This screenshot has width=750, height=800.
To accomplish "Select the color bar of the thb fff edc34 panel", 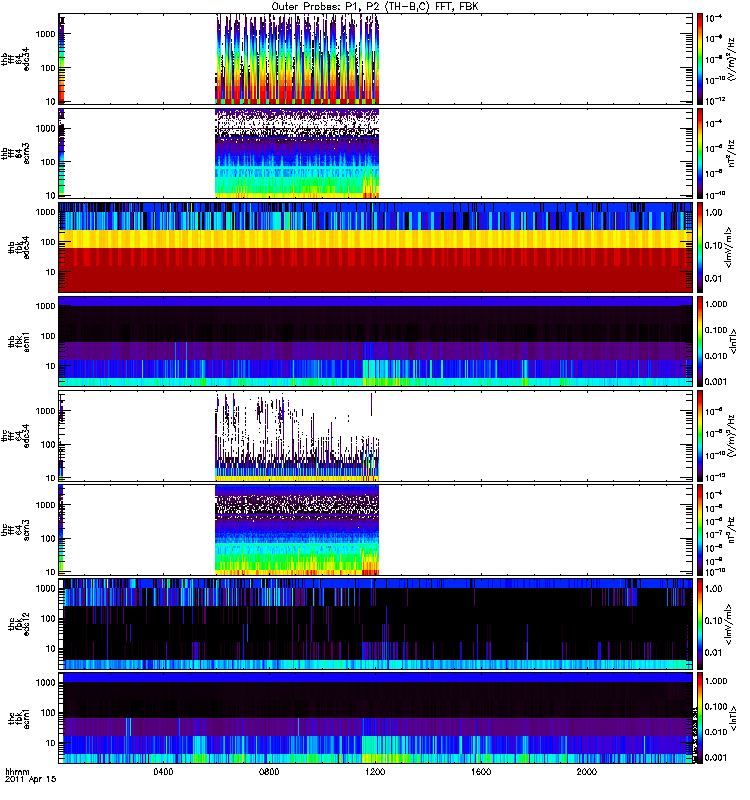I will (x=700, y=59).
